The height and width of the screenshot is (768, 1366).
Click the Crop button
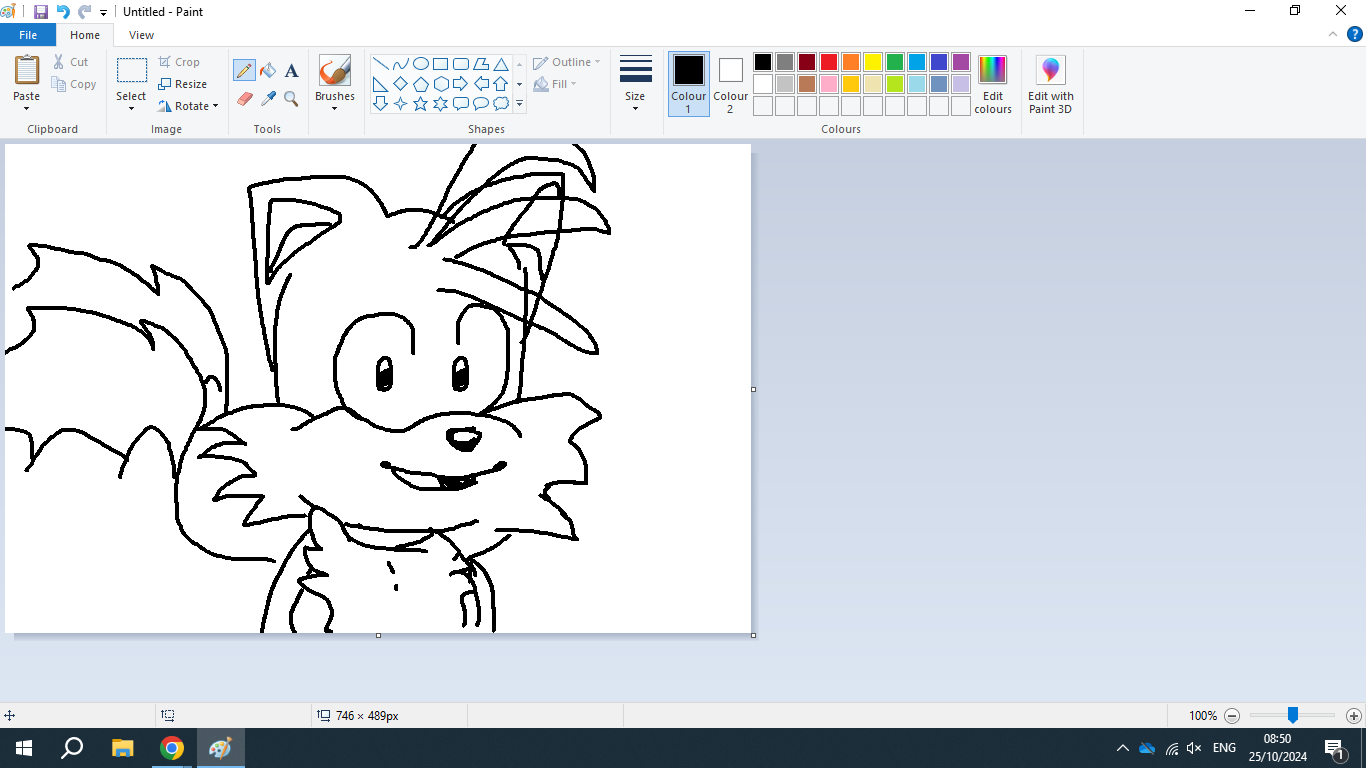(179, 62)
